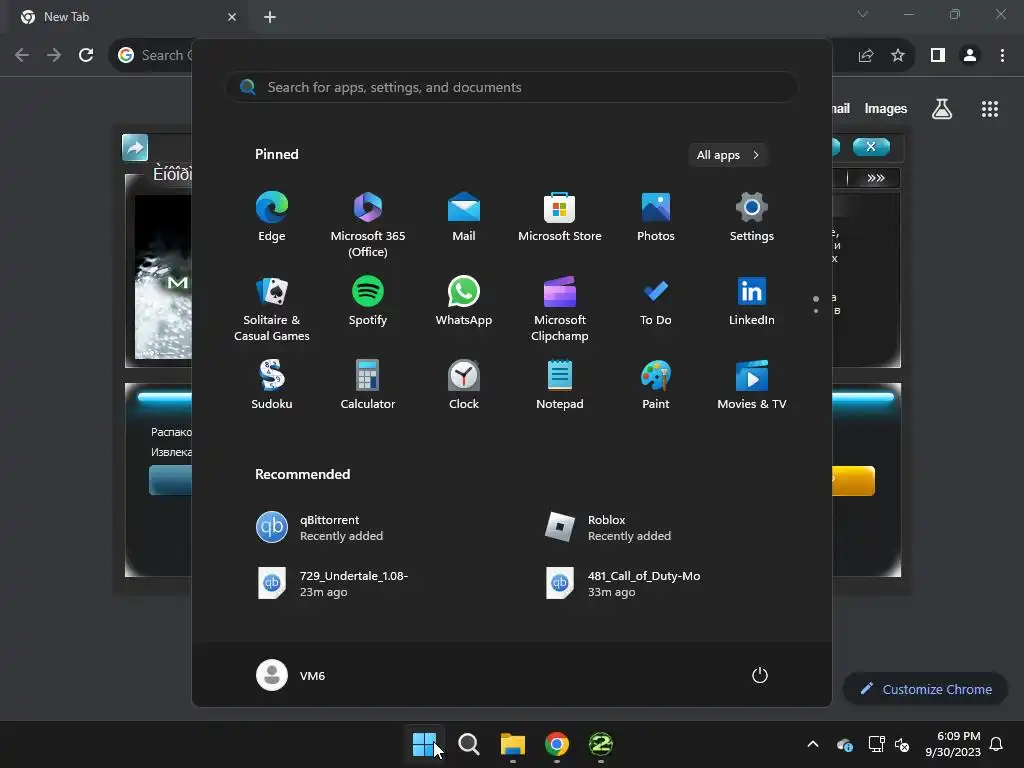This screenshot has width=1024, height=768.
Task: Click the installer's share arrow icon
Action: [135, 148]
